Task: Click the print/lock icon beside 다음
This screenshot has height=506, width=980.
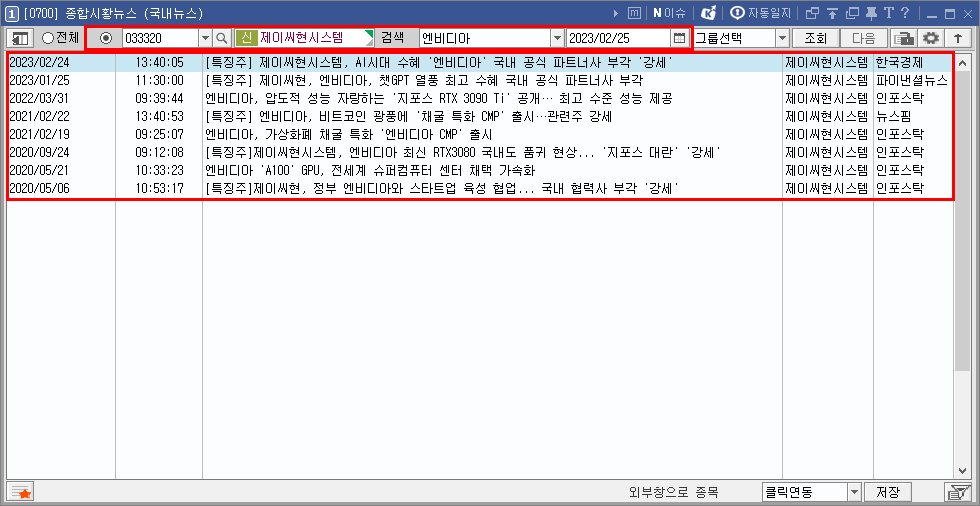Action: 902,38
